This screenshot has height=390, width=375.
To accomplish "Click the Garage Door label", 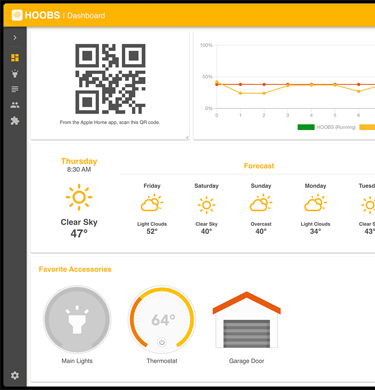I will pos(247,361).
